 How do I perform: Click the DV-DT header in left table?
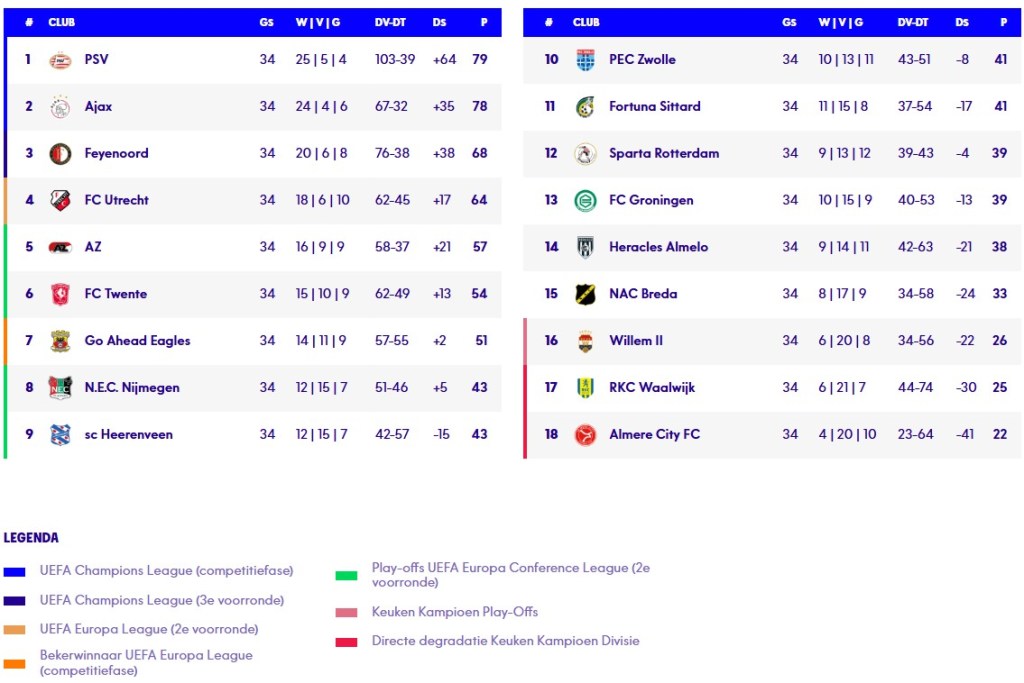(x=391, y=22)
